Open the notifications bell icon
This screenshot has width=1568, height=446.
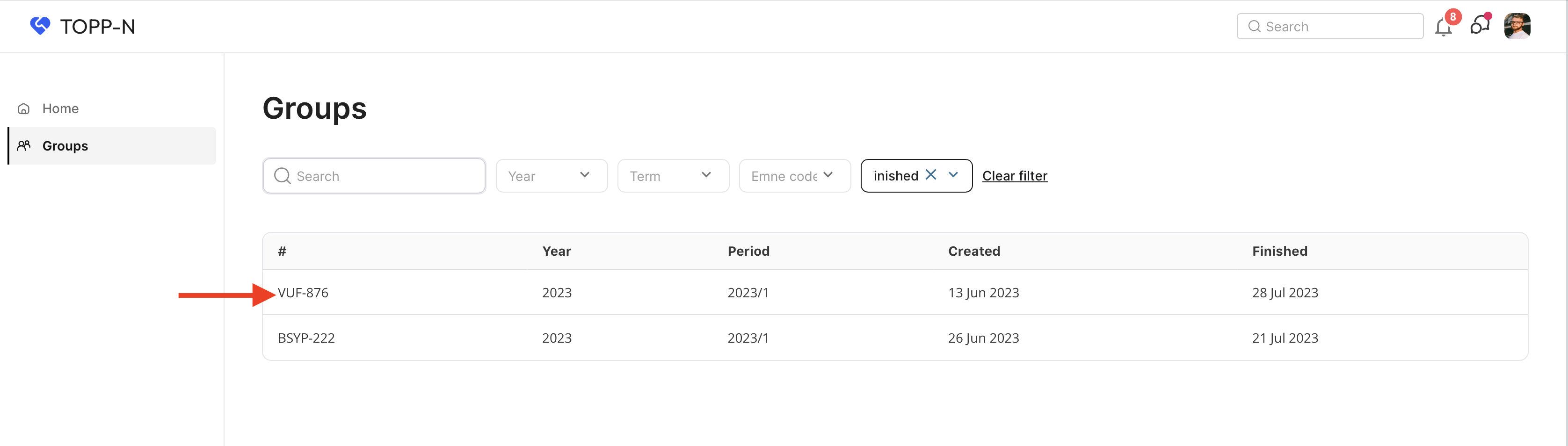[1443, 27]
